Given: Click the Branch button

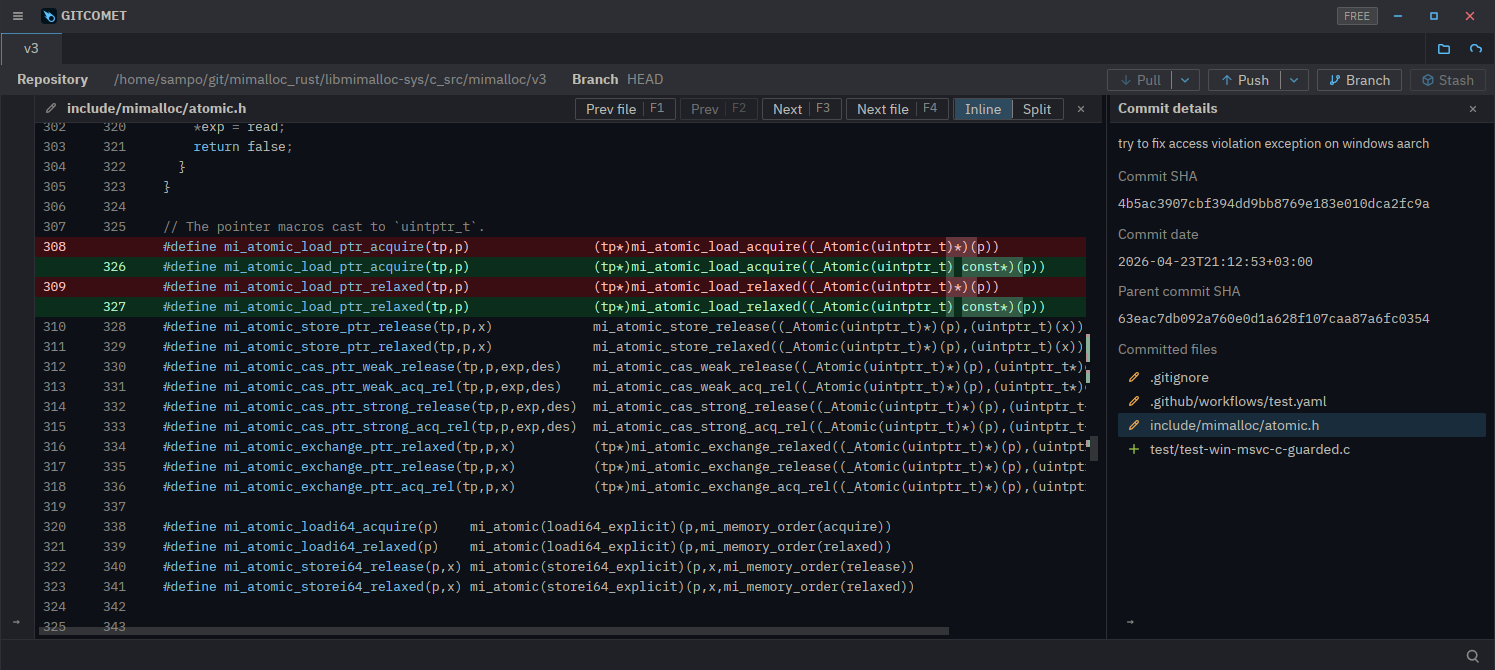Looking at the screenshot, I should 1358,80.
